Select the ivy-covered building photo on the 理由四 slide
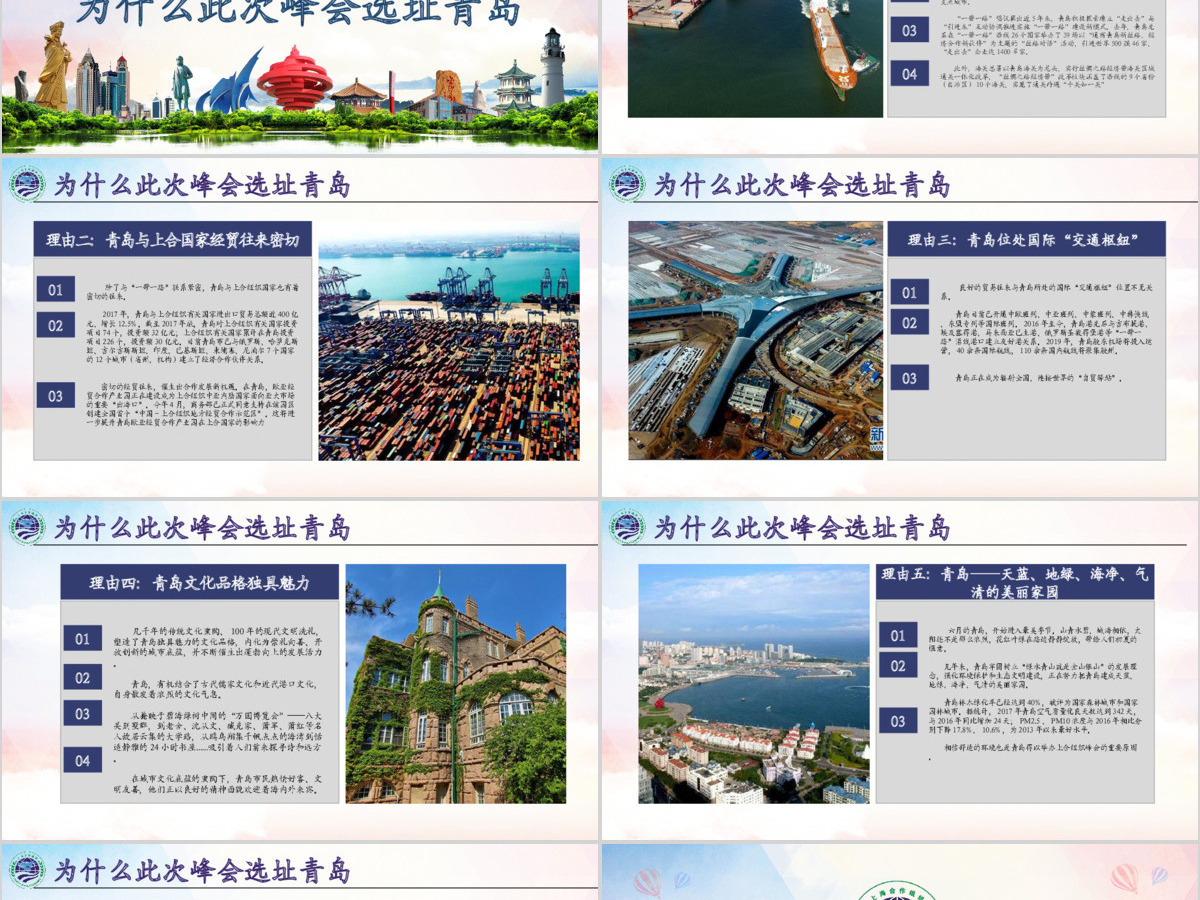 tap(456, 683)
